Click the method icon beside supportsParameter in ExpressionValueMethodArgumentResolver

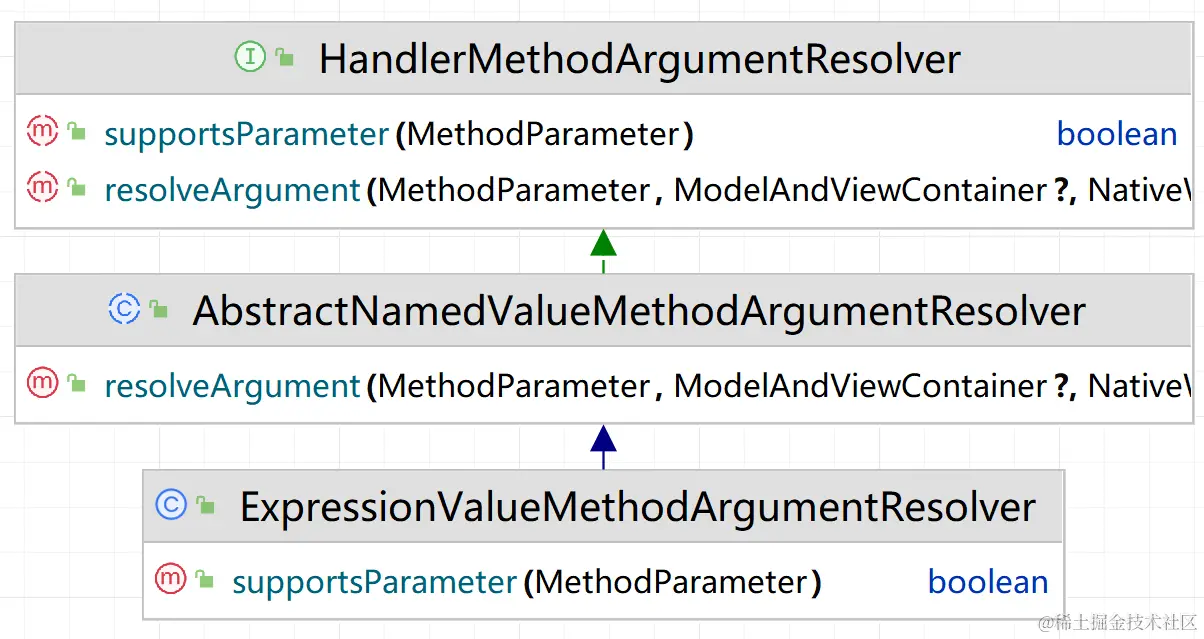pos(171,579)
